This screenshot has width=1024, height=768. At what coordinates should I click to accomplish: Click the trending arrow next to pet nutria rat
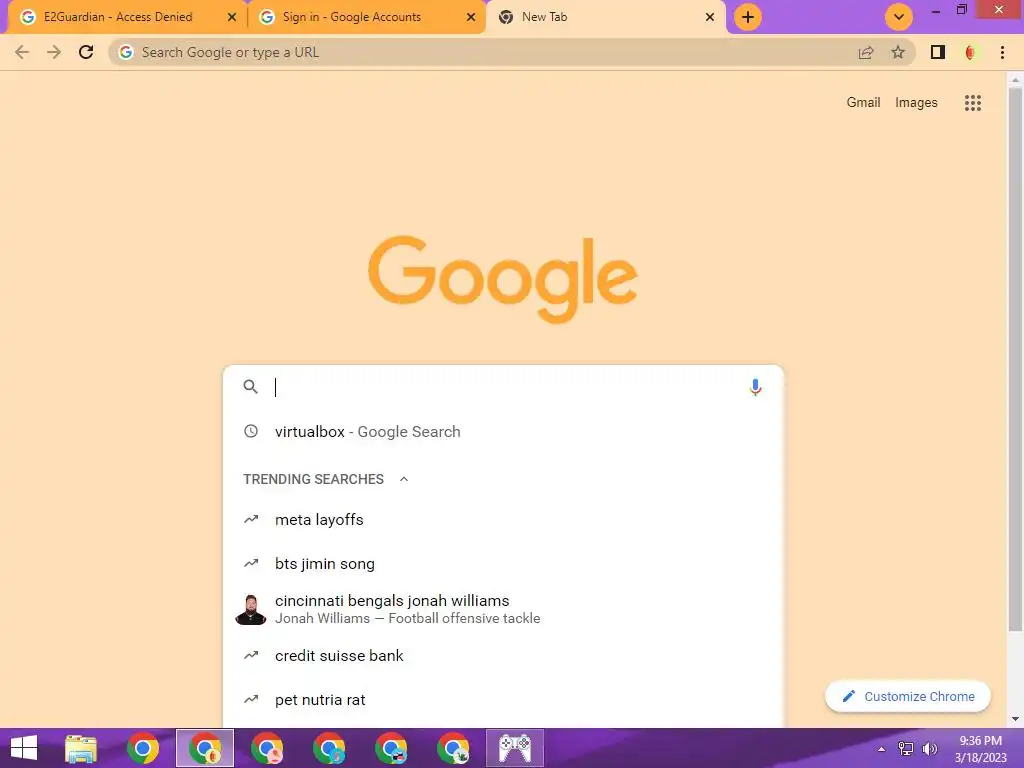(251, 699)
